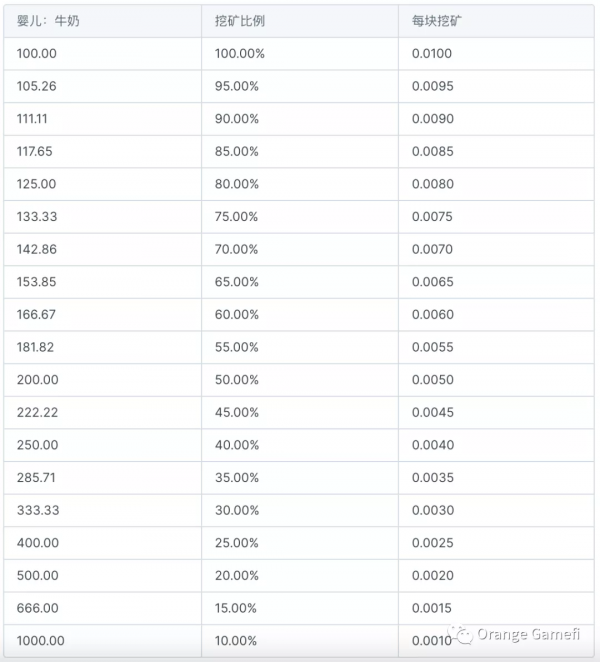Viewport: 600px width, 662px height.
Task: Click the 0.0030 per-block cell
Action: coord(433,510)
